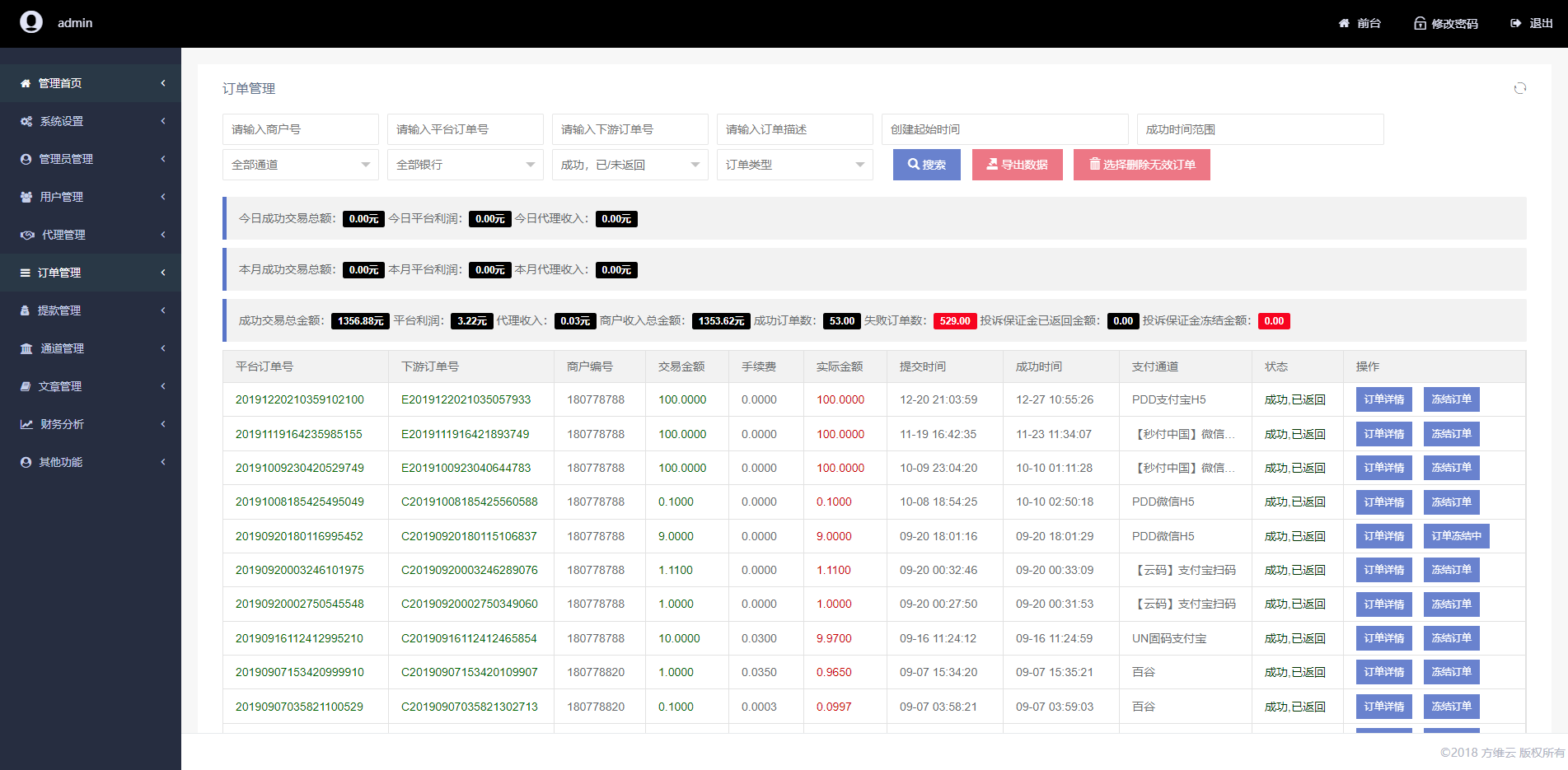This screenshot has height=770, width=1568.
Task: Click the lock icon for 修改密码
Action: coord(1420,23)
